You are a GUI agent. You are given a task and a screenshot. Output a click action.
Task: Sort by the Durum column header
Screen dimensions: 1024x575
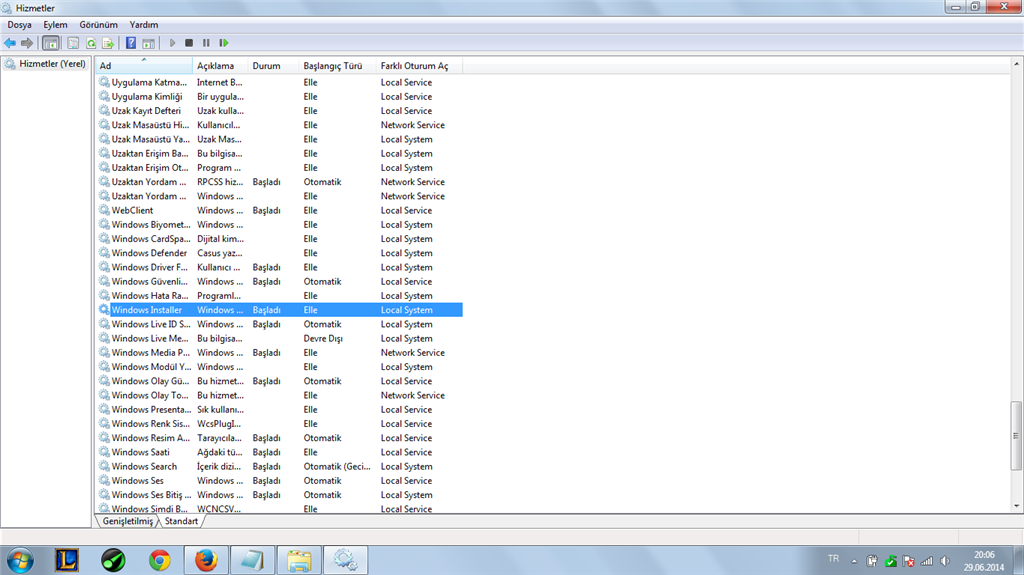click(273, 66)
